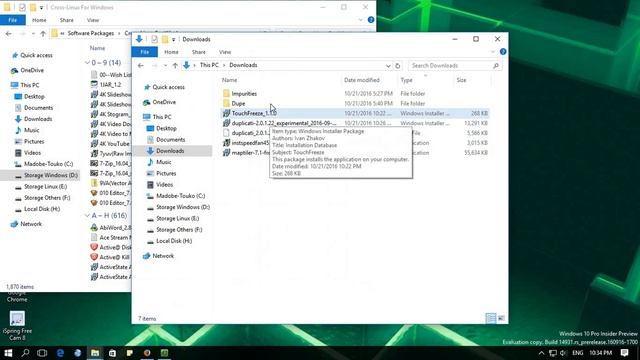The image size is (640, 360).
Task: Click Up arrow in Downloads window
Action: click(x=175, y=65)
